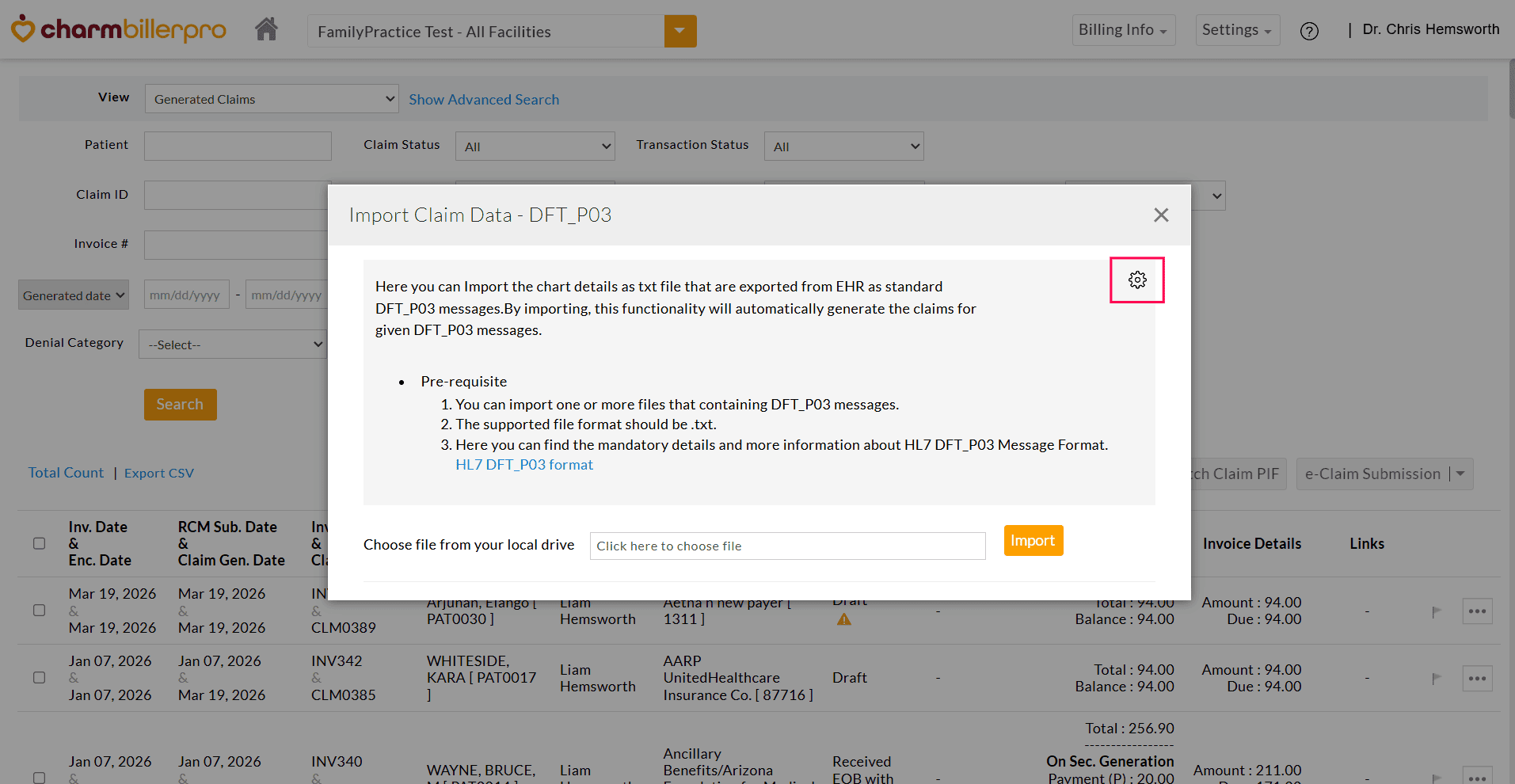The height and width of the screenshot is (784, 1515).
Task: Click Amount : 211.00 in INV340 row
Action: [1247, 770]
